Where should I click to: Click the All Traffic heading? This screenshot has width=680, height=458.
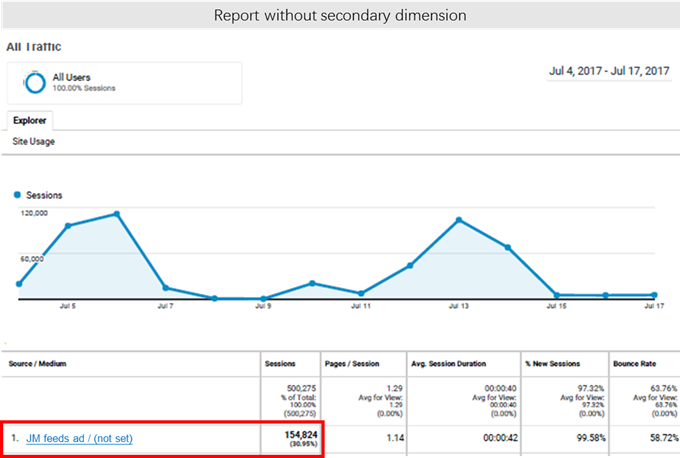click(34, 47)
